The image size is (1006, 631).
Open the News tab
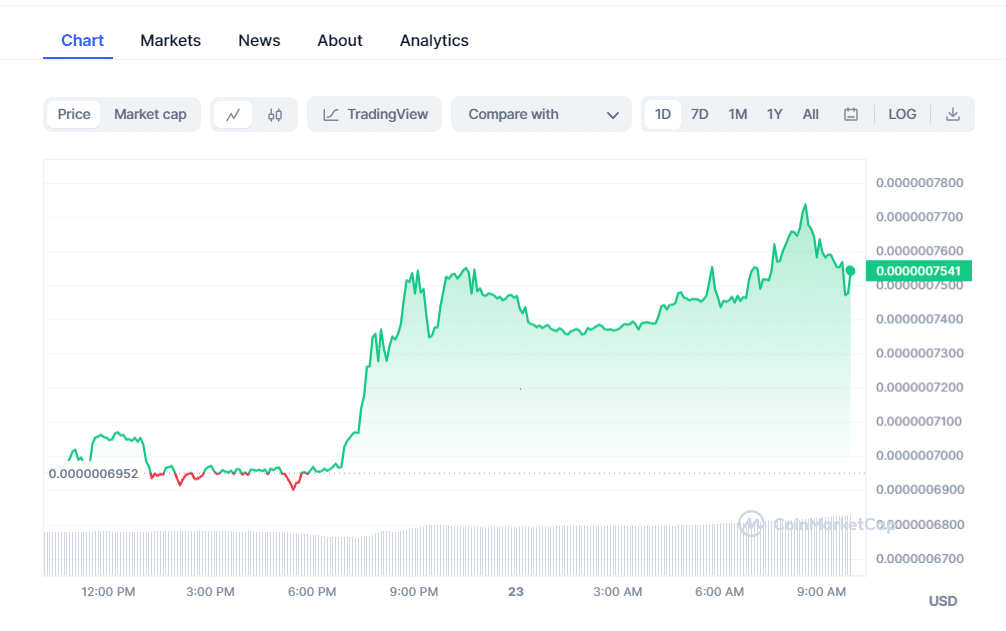click(x=259, y=40)
